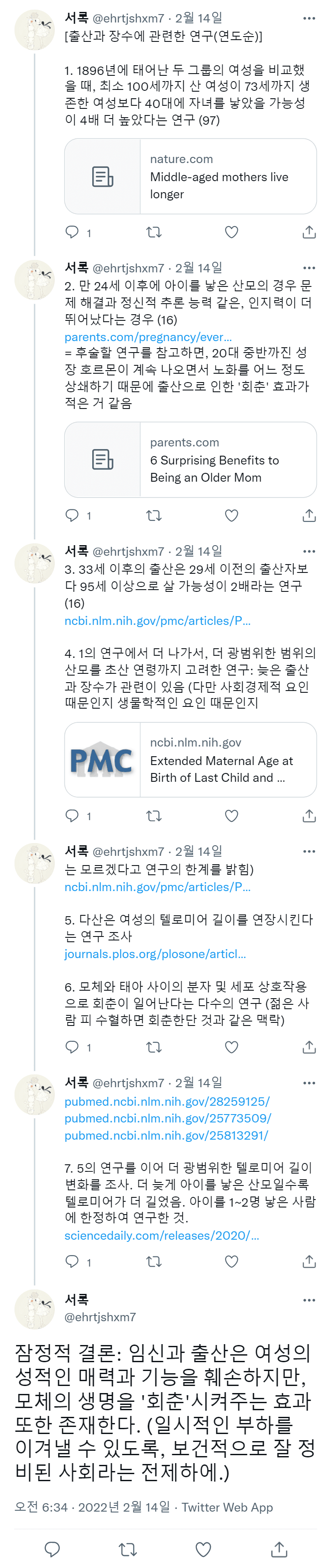331x1568 pixels.
Task: Open the nature.com Middle-aged mothers link card
Action: point(190,177)
